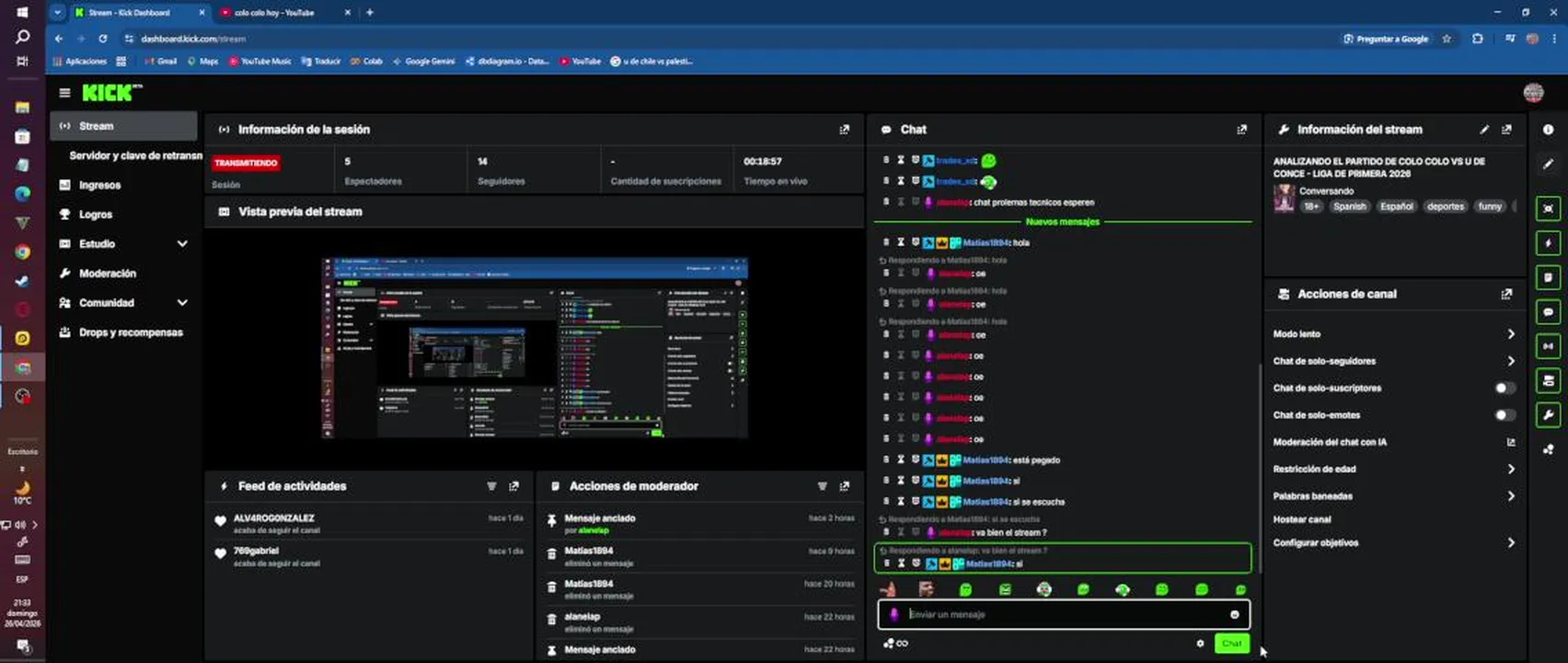
Task: Open Palabras baneadas options chevron
Action: pyautogui.click(x=1510, y=496)
